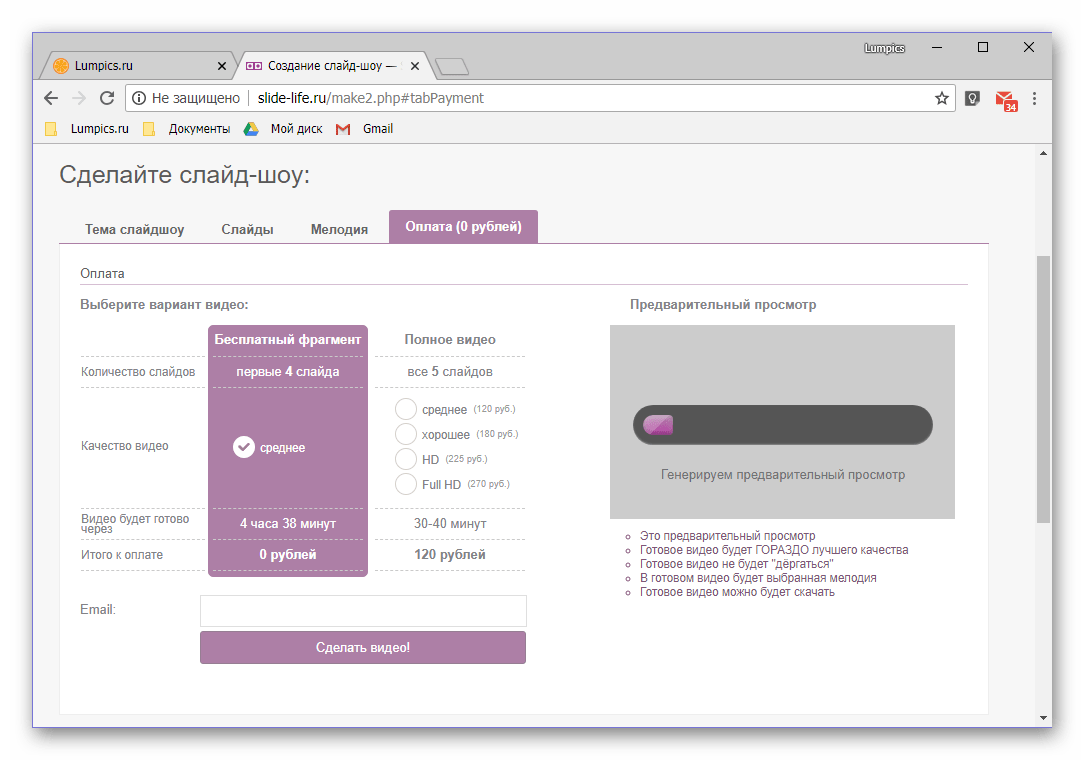Click the browser back arrow
This screenshot has height=760, width=1085.
coord(51,98)
